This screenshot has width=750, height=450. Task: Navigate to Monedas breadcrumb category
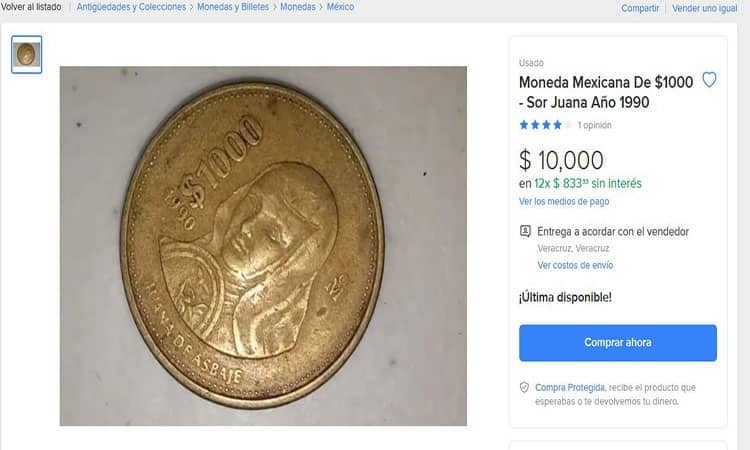click(x=298, y=7)
